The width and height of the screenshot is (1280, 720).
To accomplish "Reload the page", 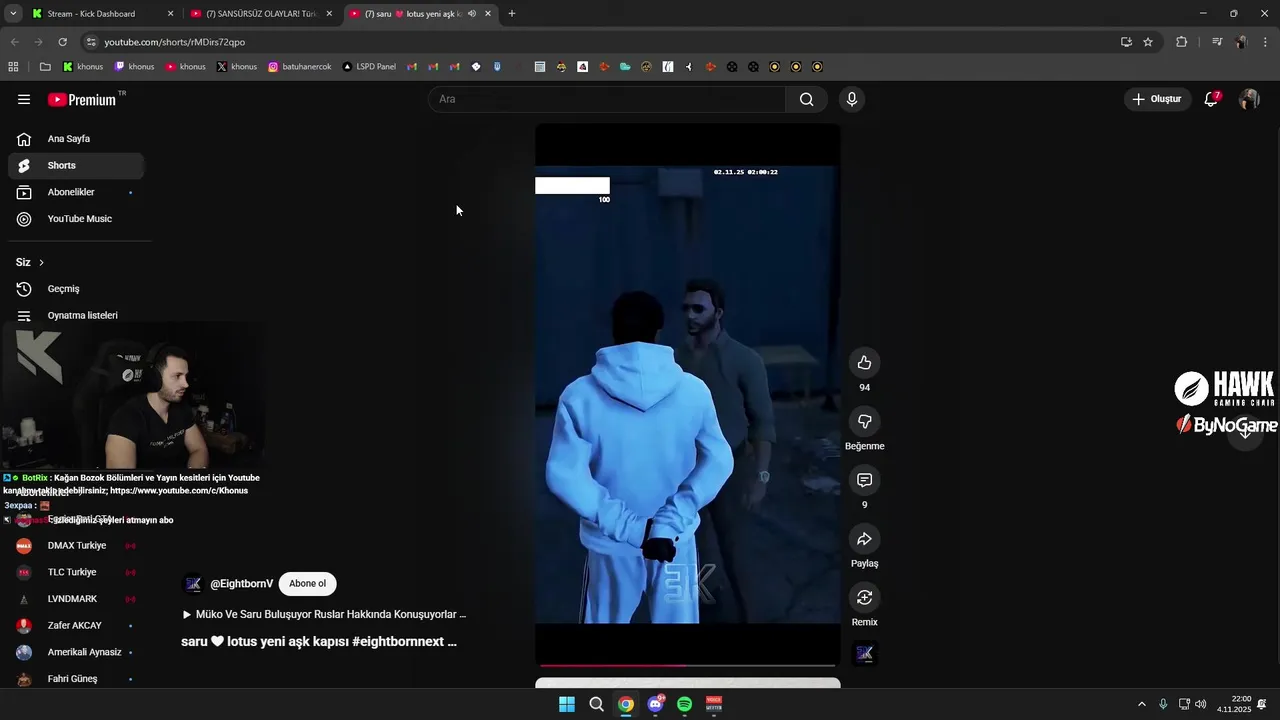I will (x=62, y=42).
